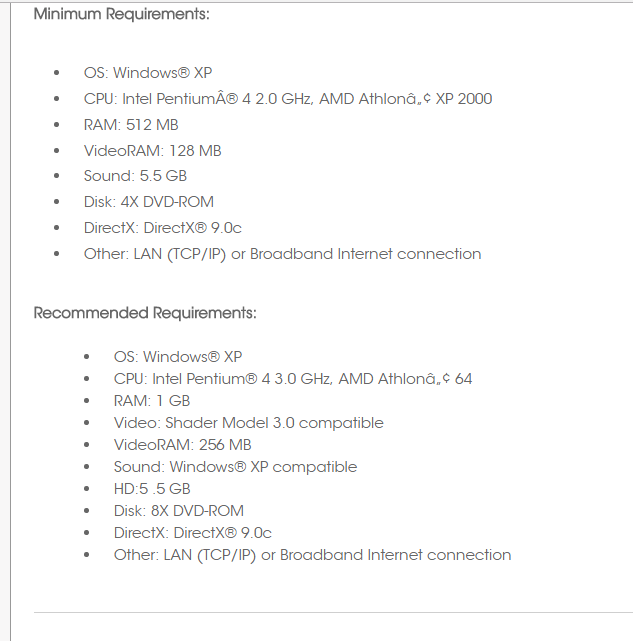Screen dimensions: 633x641
Task: Click the Shader Model 3.0 compatible line
Action: coord(249,423)
